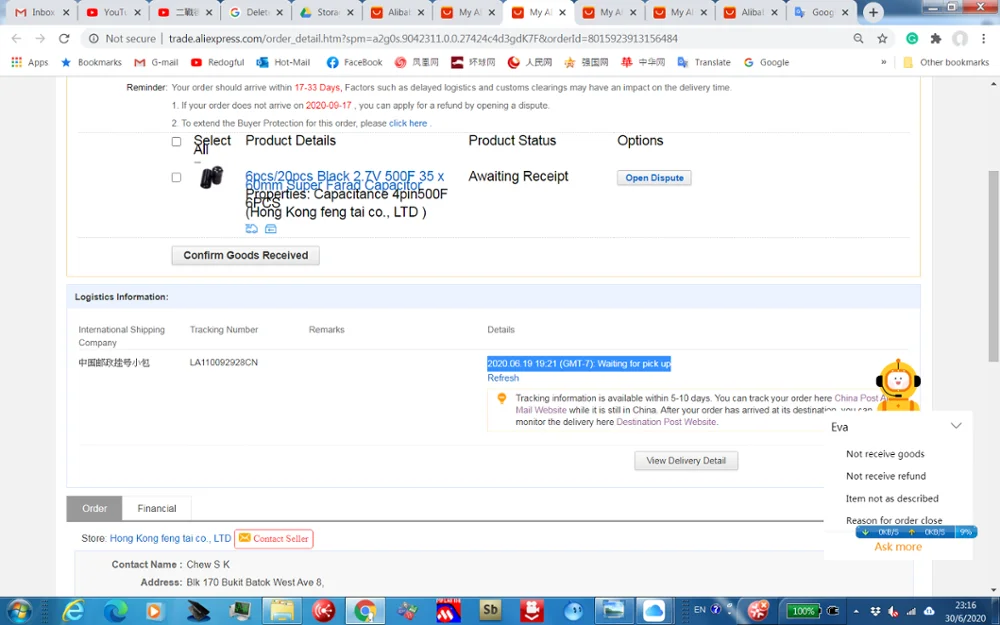Click the taskbar clock showing 23:16
Screen dimensions: 1000x625
(966, 611)
